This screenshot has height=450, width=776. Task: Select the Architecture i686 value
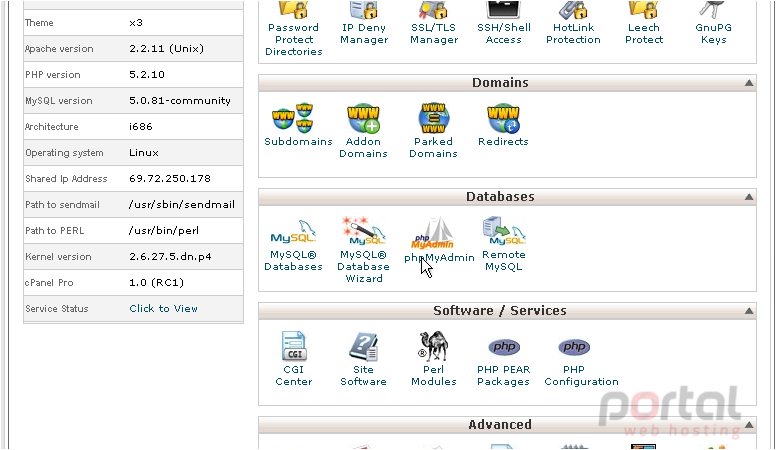click(141, 127)
